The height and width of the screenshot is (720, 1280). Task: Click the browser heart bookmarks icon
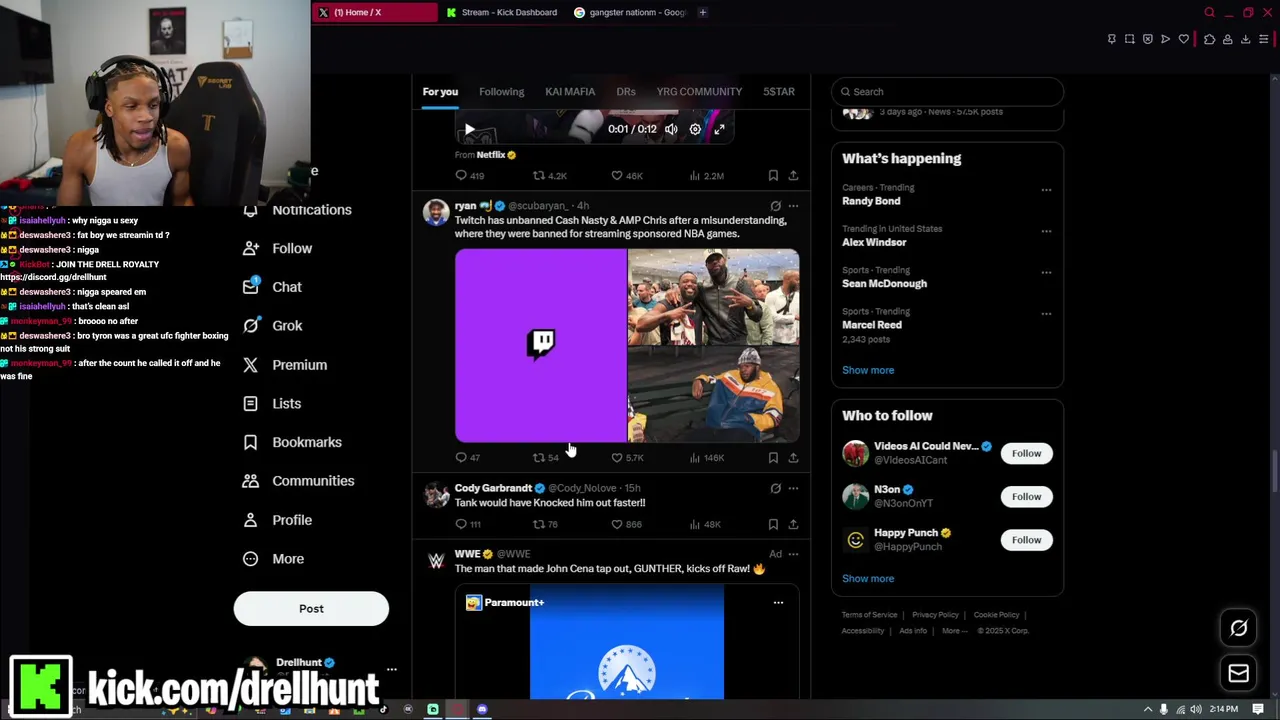click(x=1184, y=39)
